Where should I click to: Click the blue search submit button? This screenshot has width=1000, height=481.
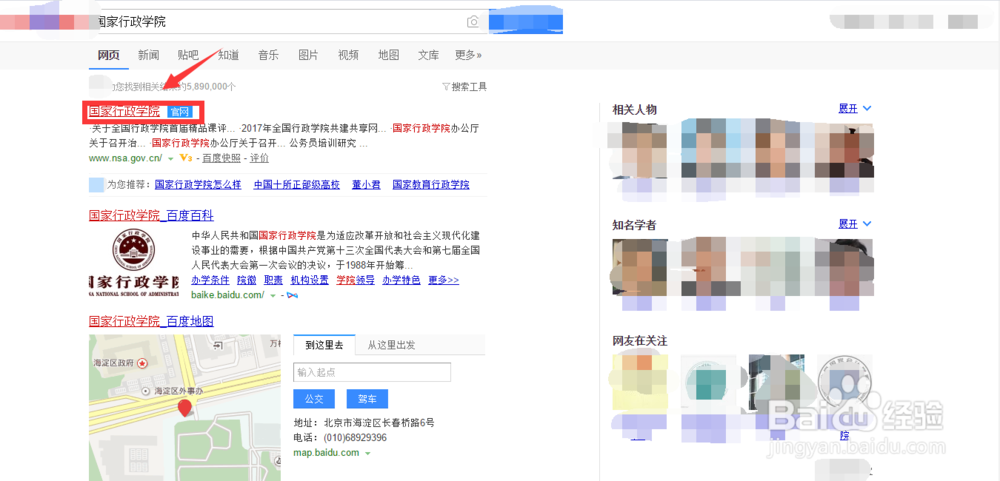(x=526, y=22)
